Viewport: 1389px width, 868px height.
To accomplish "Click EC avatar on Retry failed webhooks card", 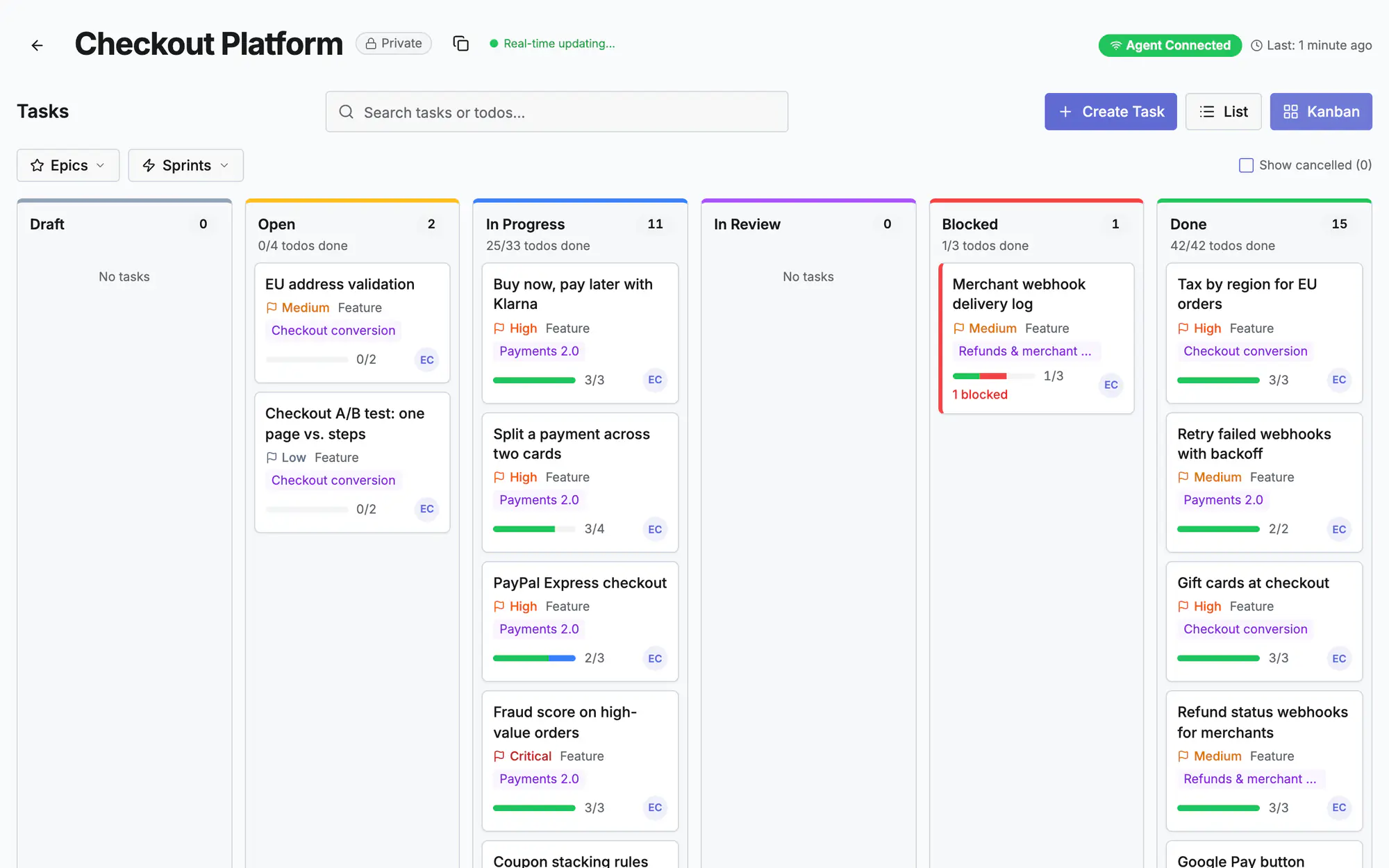I will (x=1339, y=529).
